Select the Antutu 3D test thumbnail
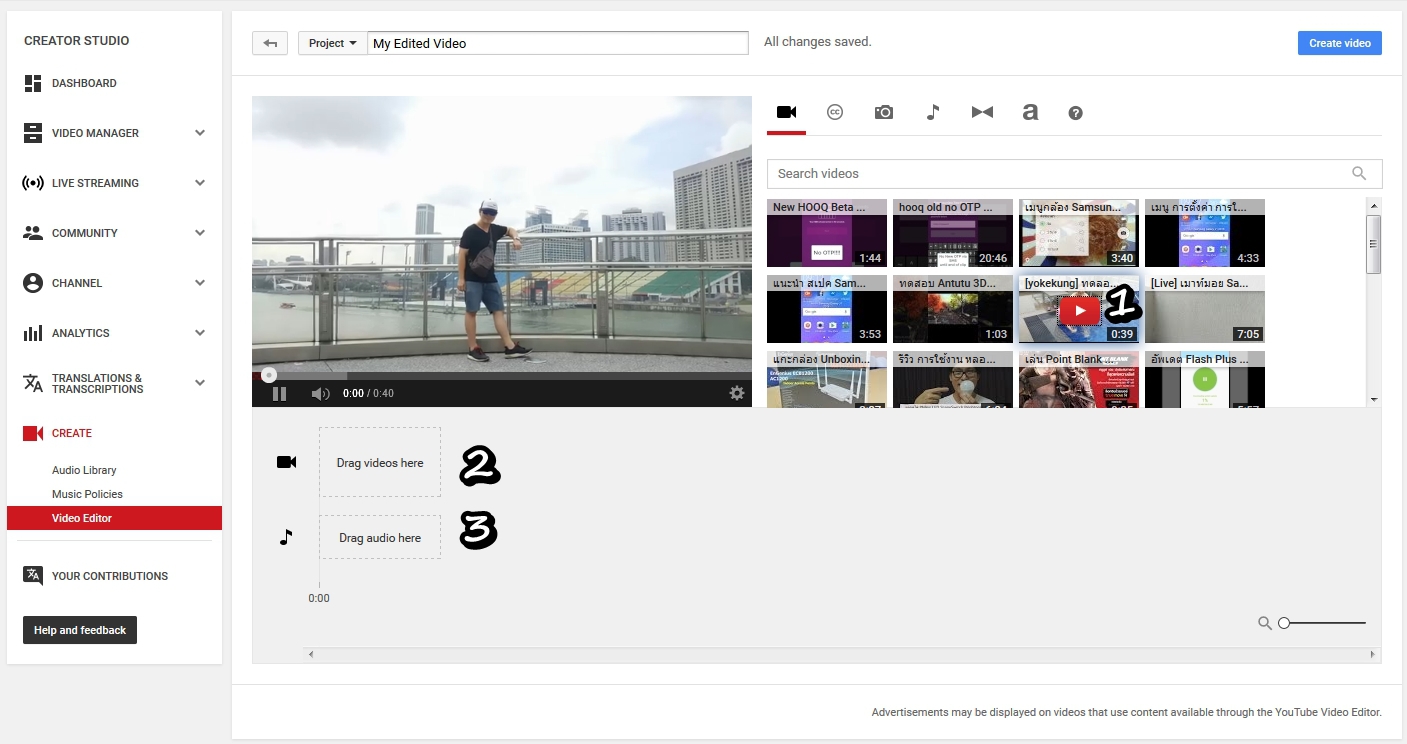This screenshot has height=744, width=1407. [953, 309]
